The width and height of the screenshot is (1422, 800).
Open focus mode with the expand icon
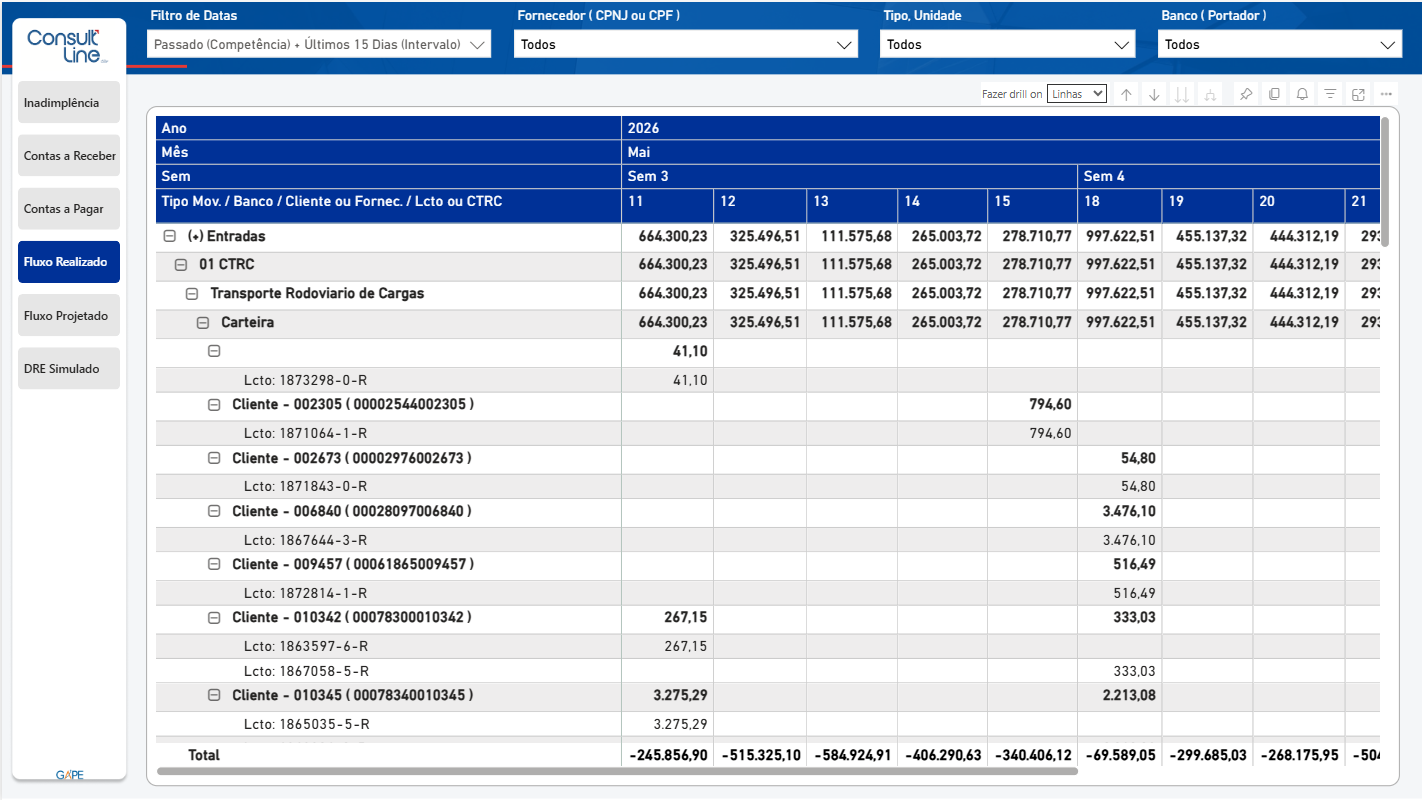click(x=1358, y=94)
